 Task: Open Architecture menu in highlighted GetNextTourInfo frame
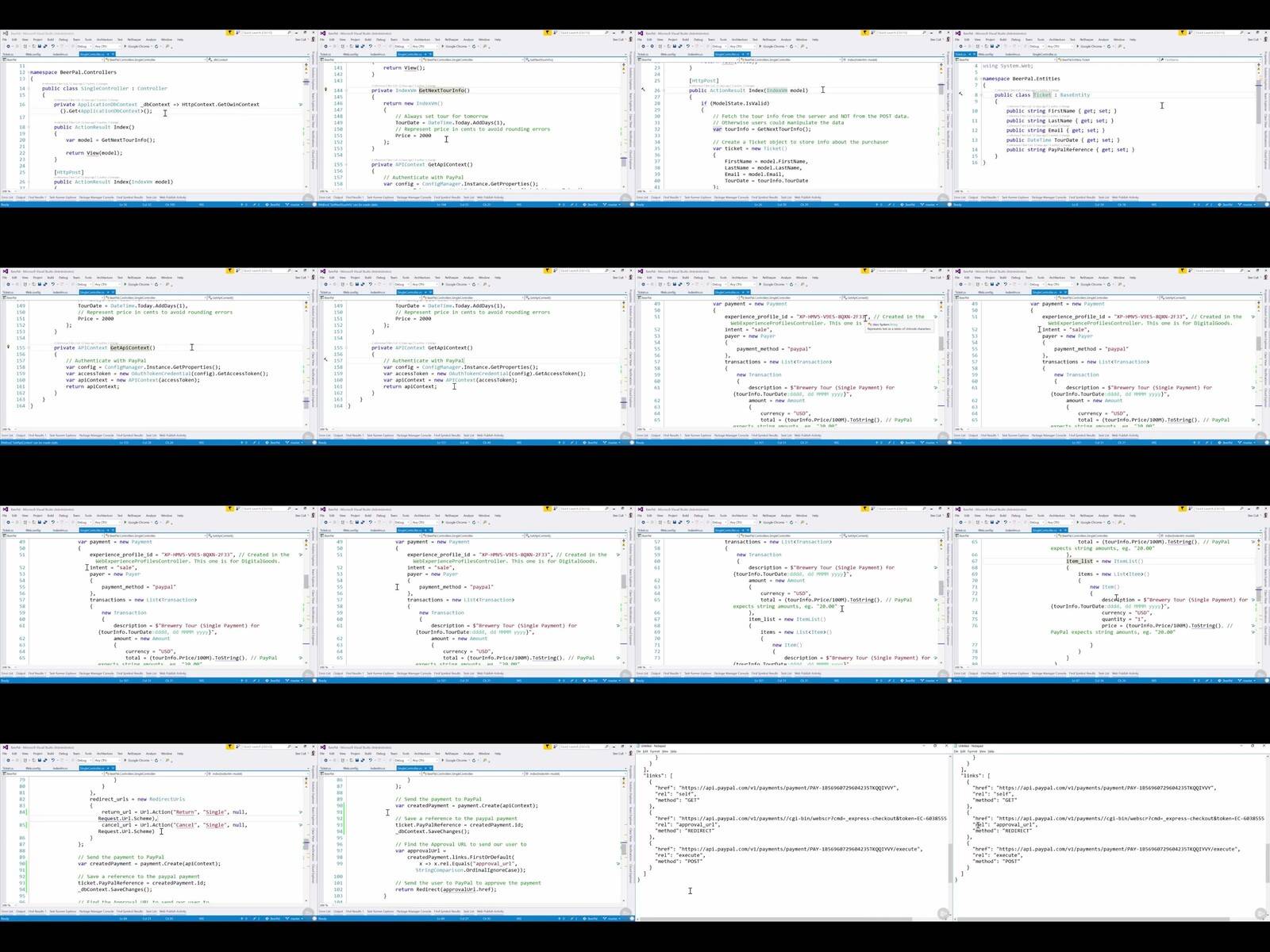coord(421,40)
